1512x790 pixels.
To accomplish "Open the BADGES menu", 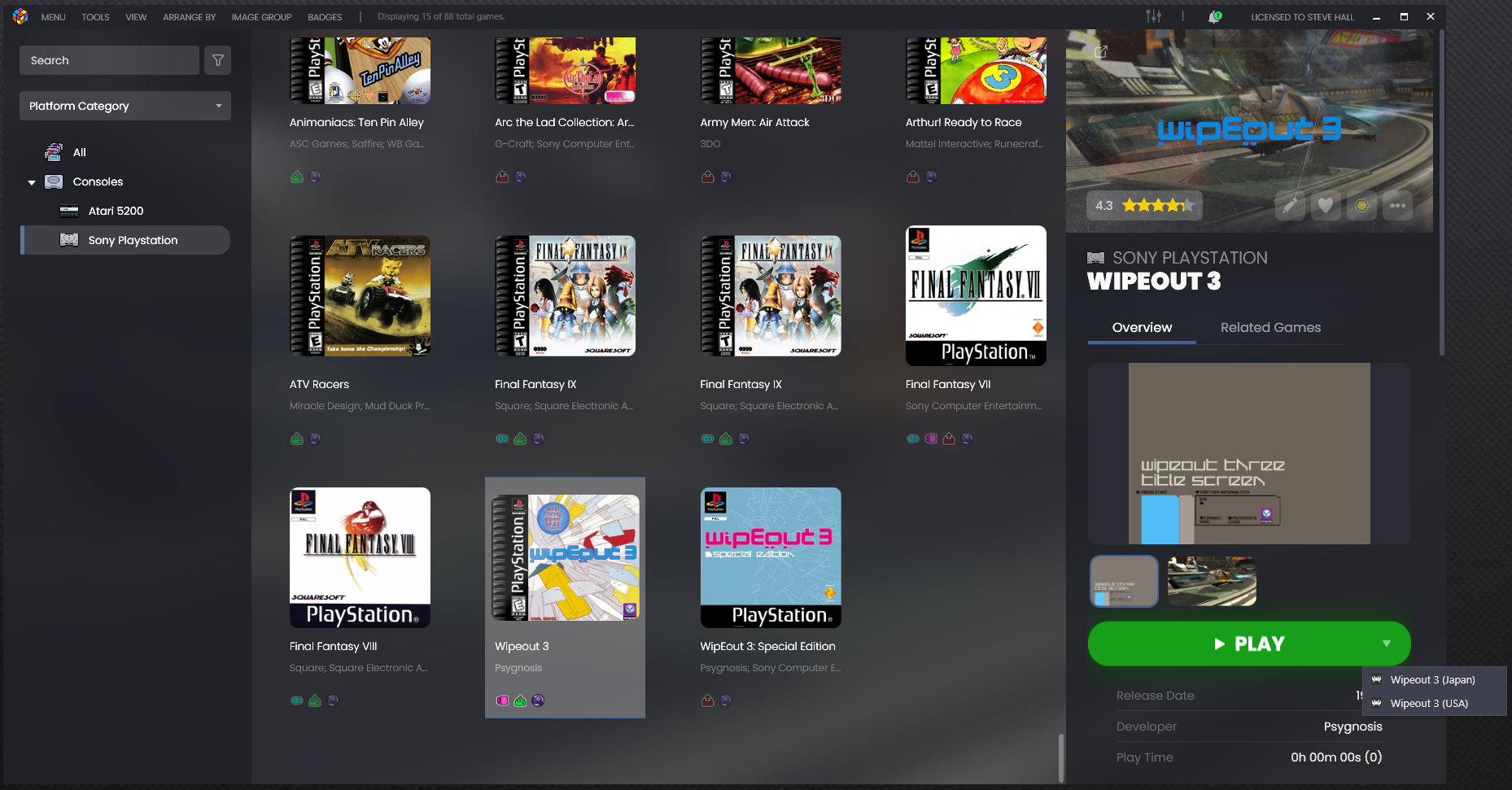I will pos(325,17).
